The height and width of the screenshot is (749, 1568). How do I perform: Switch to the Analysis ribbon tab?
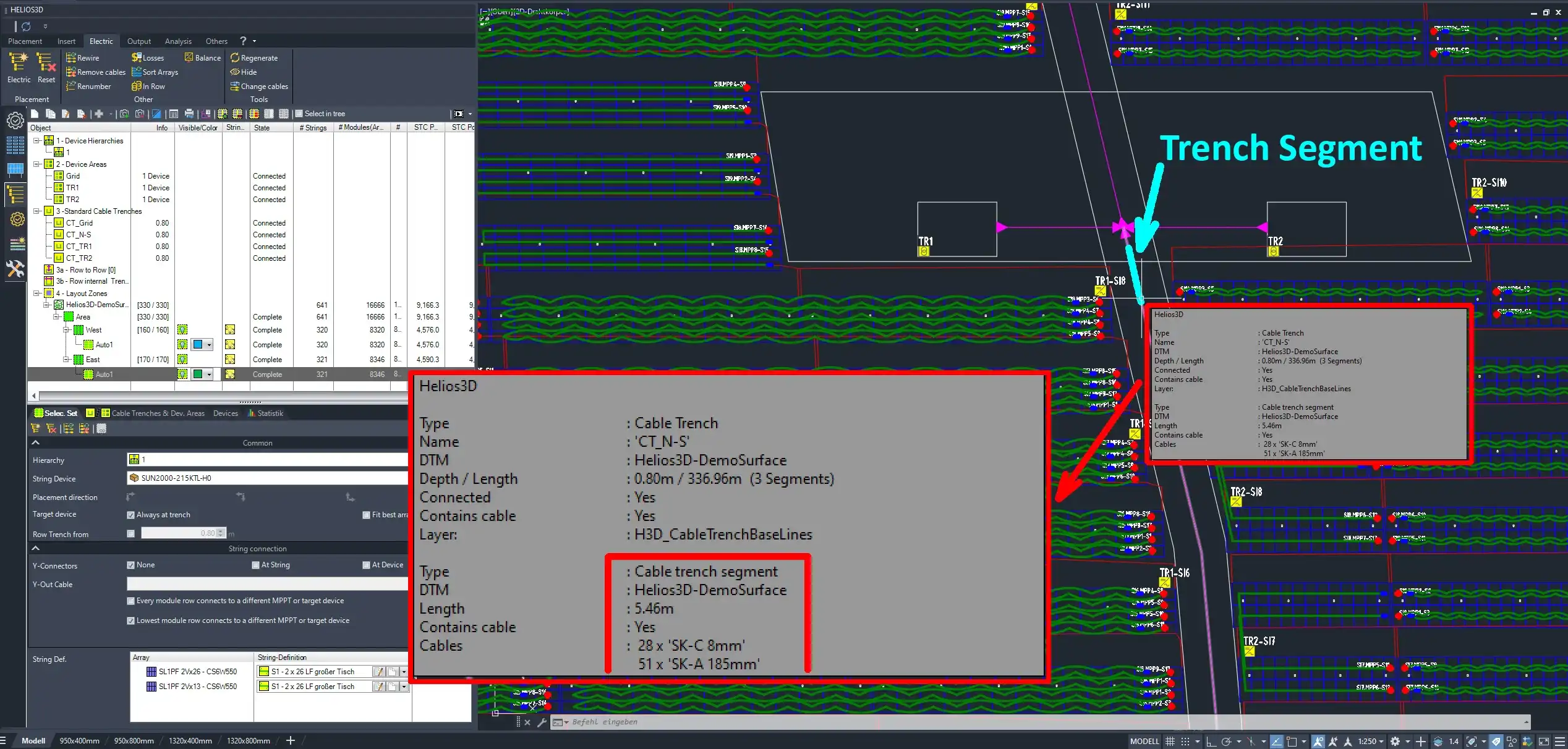pos(178,41)
